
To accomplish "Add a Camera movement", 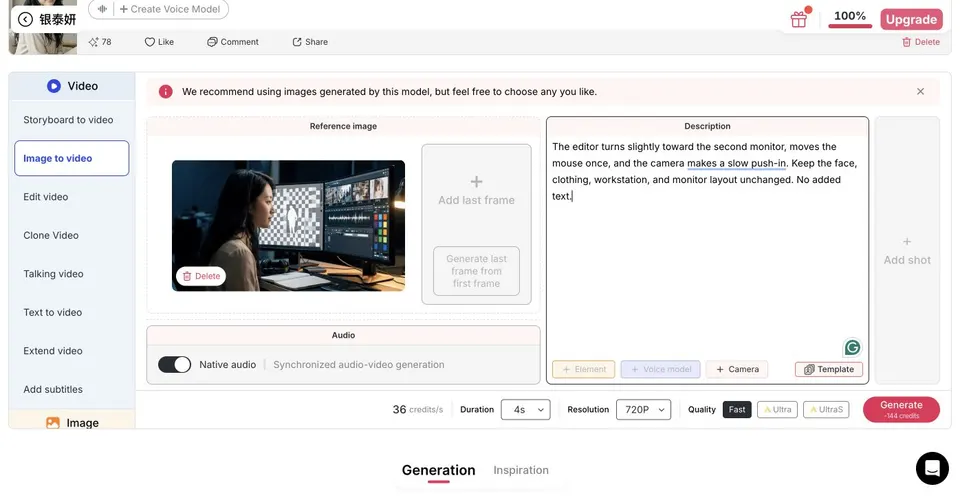I will coord(737,369).
